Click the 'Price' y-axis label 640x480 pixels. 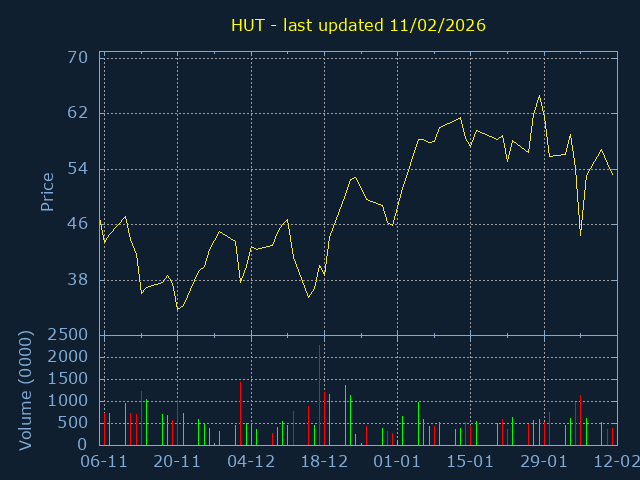click(47, 192)
